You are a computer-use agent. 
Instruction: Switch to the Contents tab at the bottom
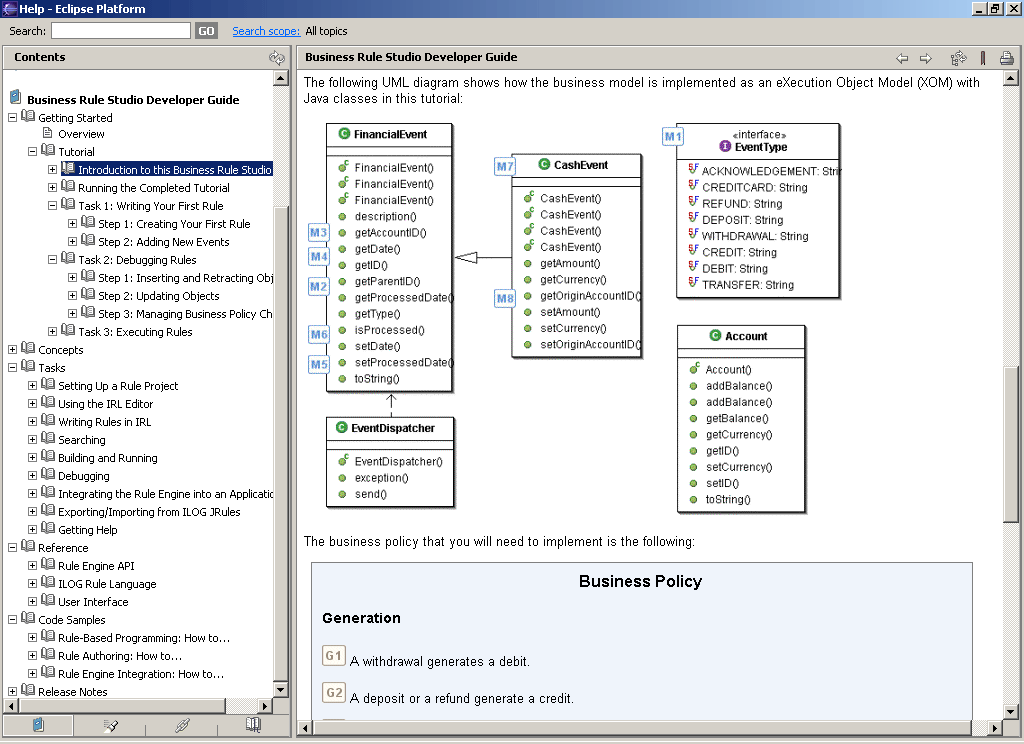point(38,724)
